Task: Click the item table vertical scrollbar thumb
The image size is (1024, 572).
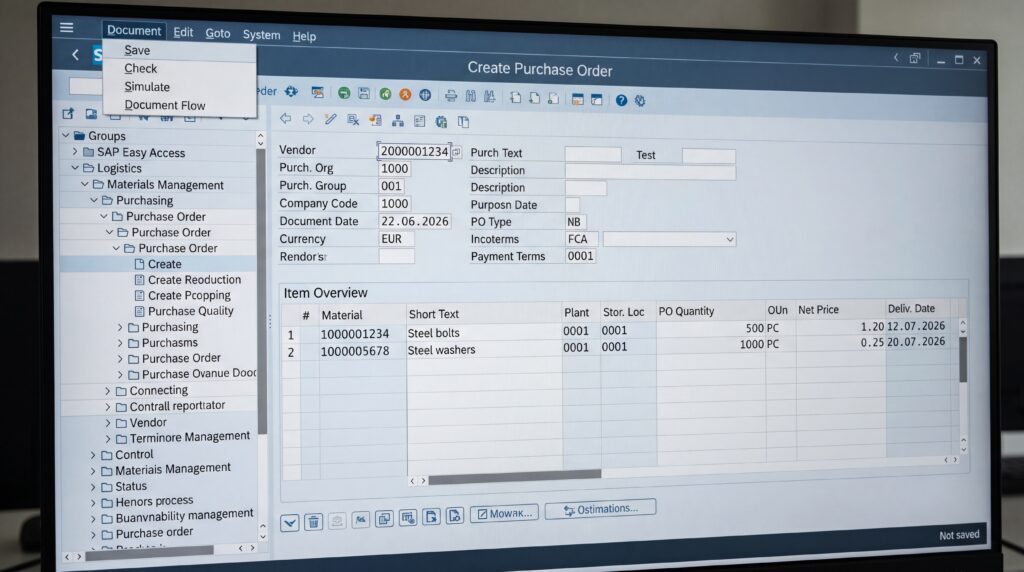Action: pyautogui.click(x=963, y=359)
